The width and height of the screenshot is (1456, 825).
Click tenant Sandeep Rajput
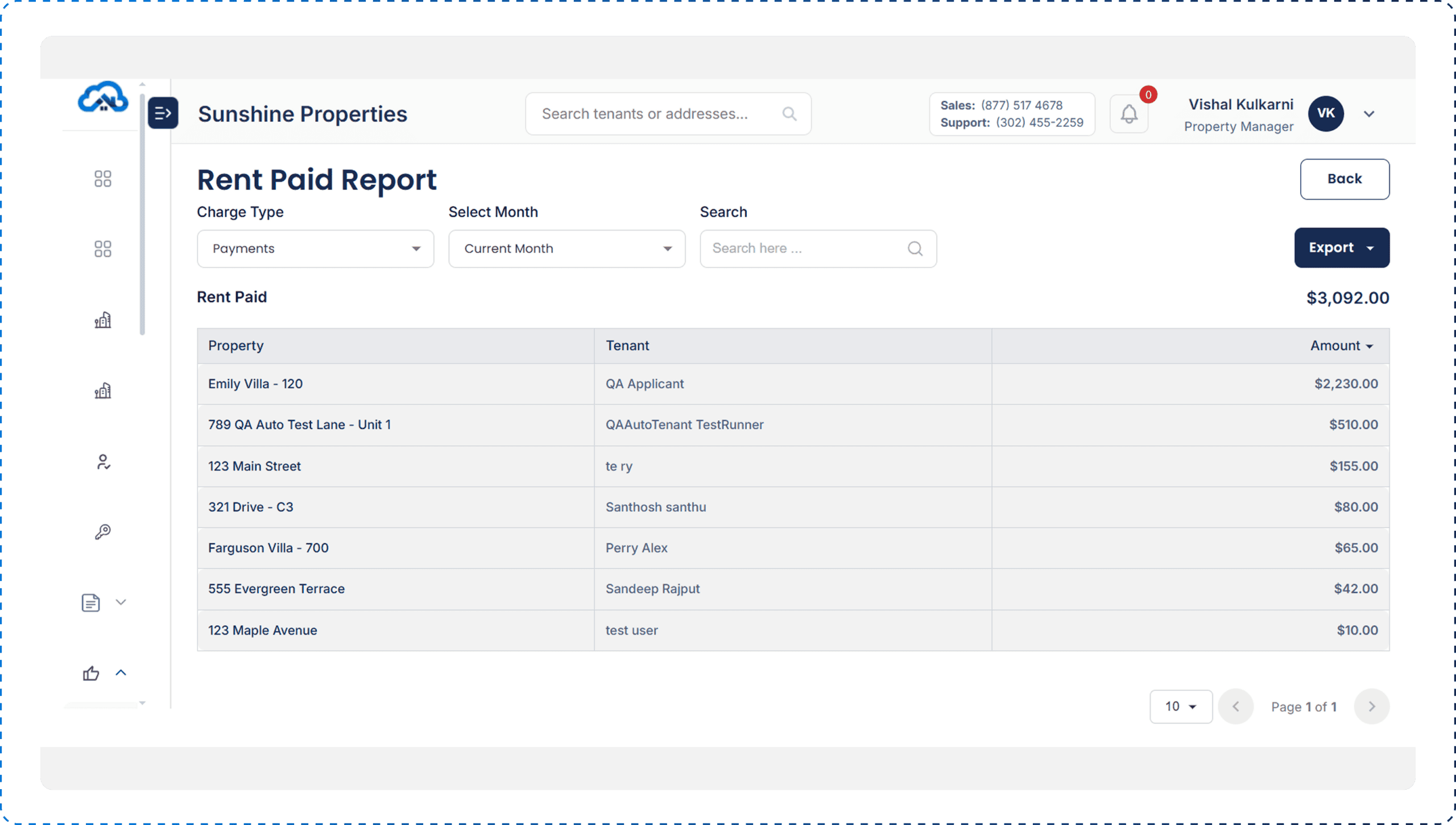tap(652, 589)
